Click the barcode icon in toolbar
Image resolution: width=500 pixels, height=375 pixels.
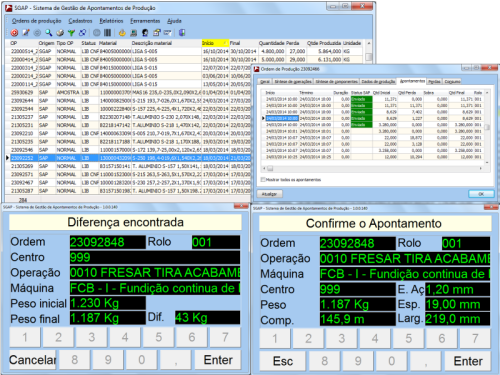[x=107, y=33]
